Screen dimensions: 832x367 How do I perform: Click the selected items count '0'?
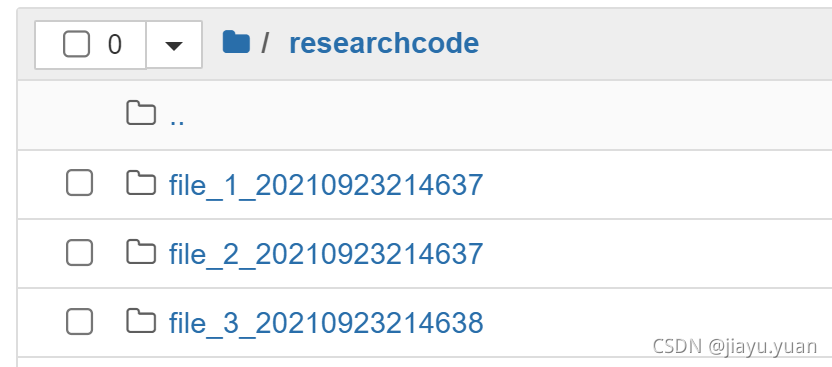point(115,44)
